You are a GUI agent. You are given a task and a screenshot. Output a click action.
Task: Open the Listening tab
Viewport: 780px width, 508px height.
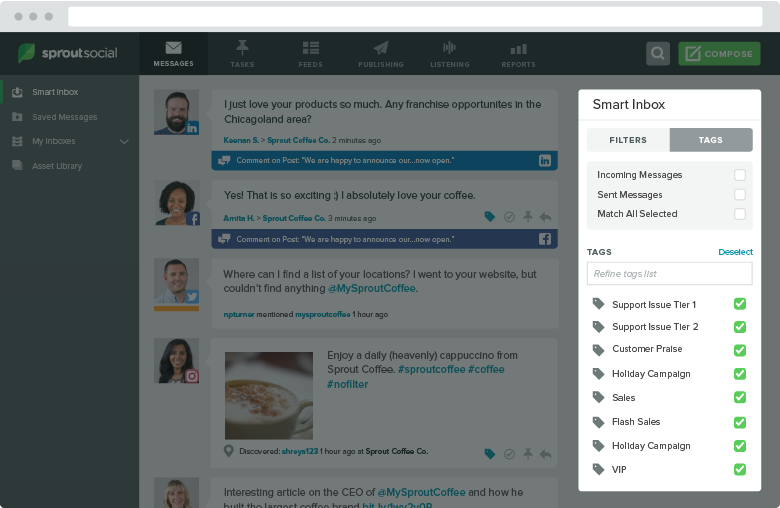(450, 54)
